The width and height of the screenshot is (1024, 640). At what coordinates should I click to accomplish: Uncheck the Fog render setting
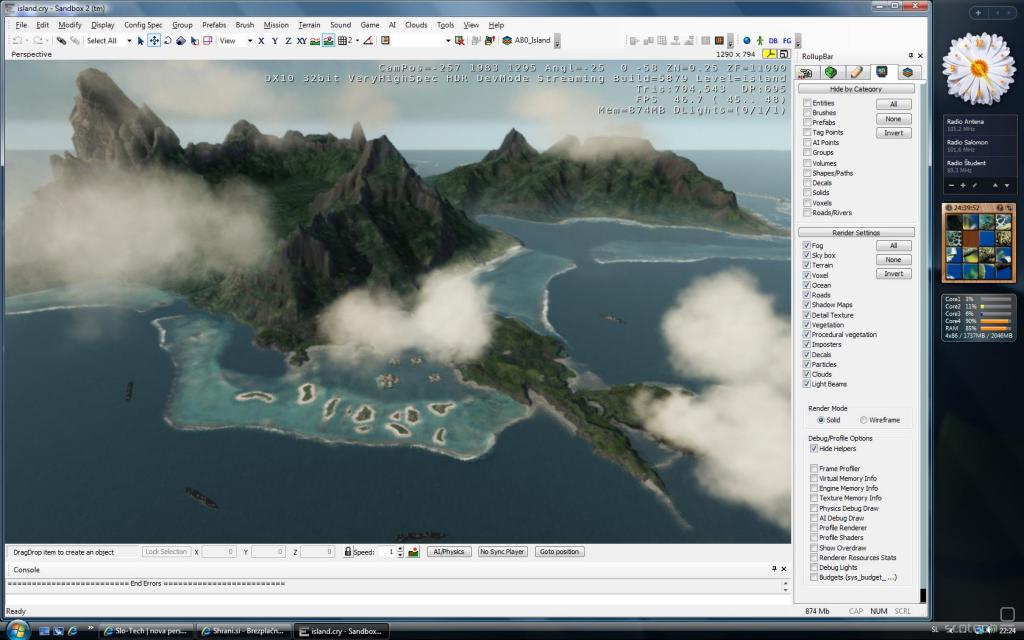[x=807, y=246]
